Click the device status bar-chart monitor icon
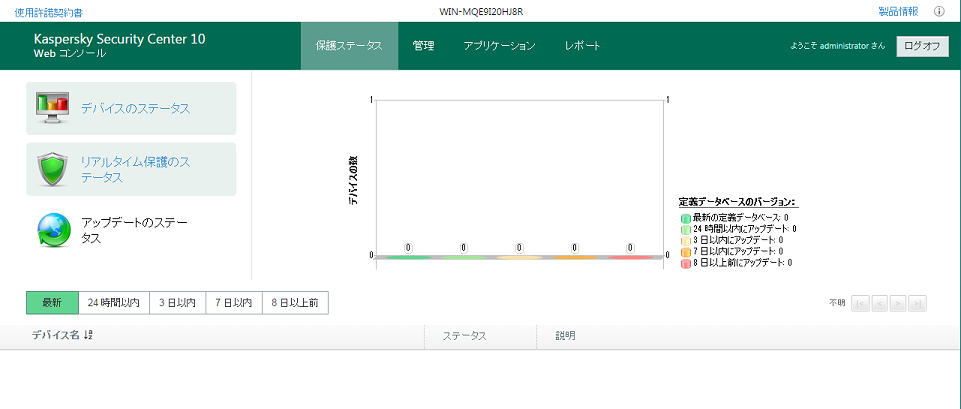The image size is (961, 409). 52,109
